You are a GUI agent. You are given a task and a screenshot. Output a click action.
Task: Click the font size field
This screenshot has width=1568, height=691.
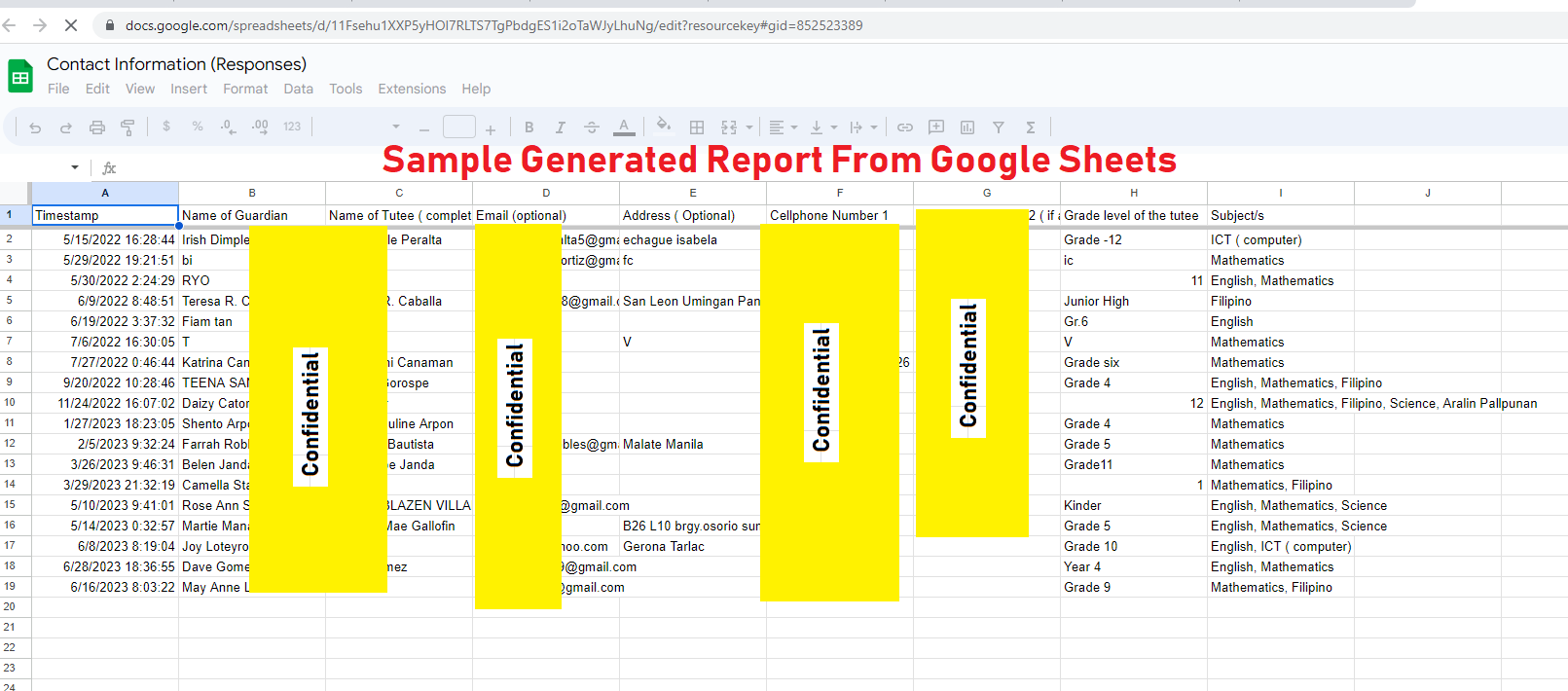tap(459, 127)
